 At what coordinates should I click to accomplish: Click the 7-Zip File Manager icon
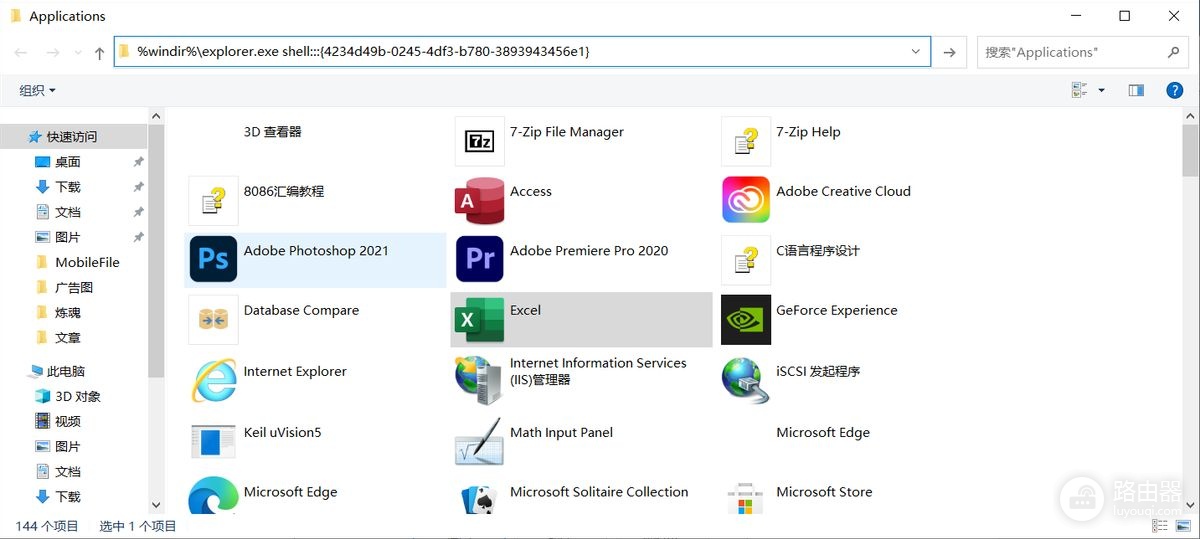tap(480, 141)
